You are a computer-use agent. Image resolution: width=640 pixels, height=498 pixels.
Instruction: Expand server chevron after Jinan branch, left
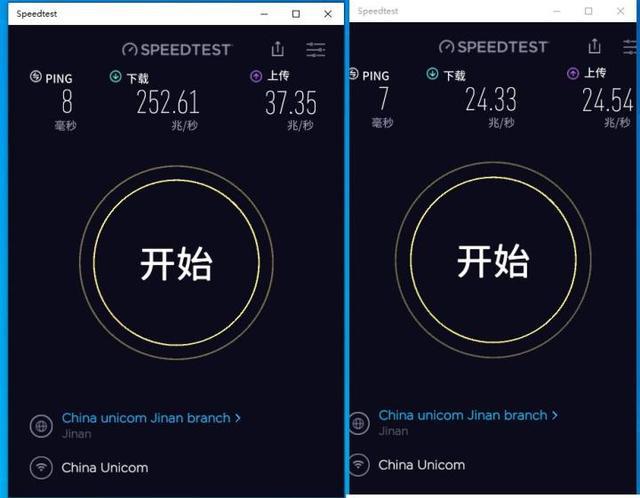pyautogui.click(x=238, y=418)
